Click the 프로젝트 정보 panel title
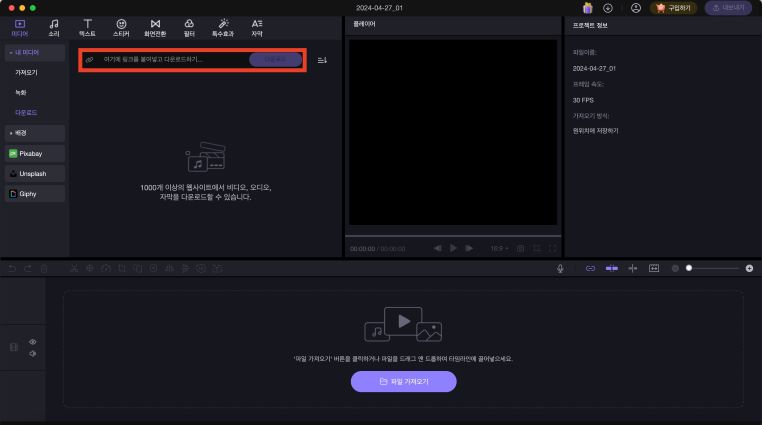This screenshot has width=762, height=425. pos(590,25)
